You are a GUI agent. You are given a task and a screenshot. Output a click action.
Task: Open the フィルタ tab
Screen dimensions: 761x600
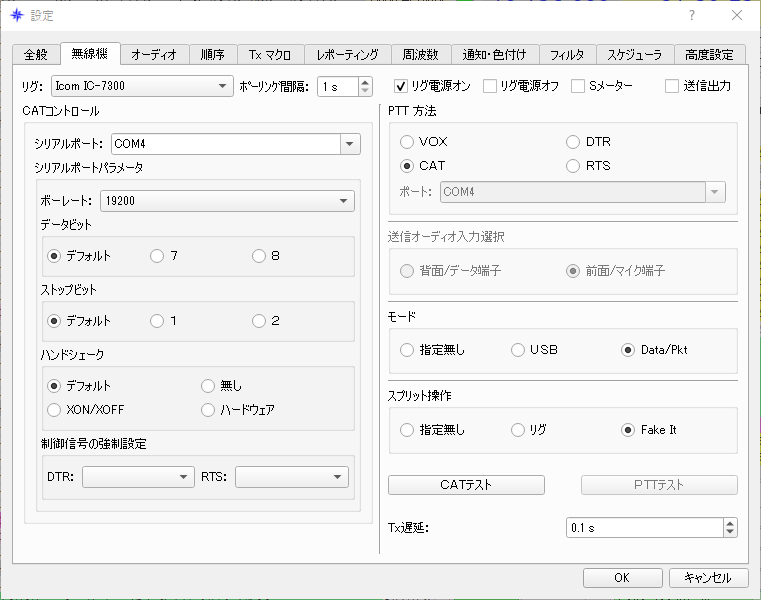tap(567, 54)
